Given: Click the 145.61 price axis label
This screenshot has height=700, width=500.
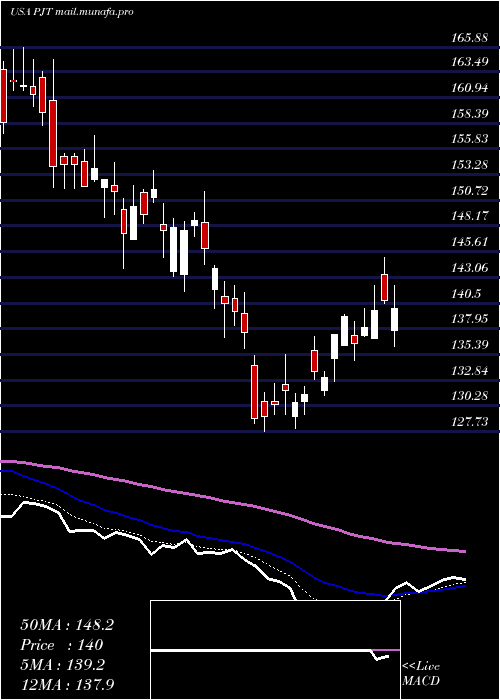Looking at the screenshot, I should tap(469, 242).
